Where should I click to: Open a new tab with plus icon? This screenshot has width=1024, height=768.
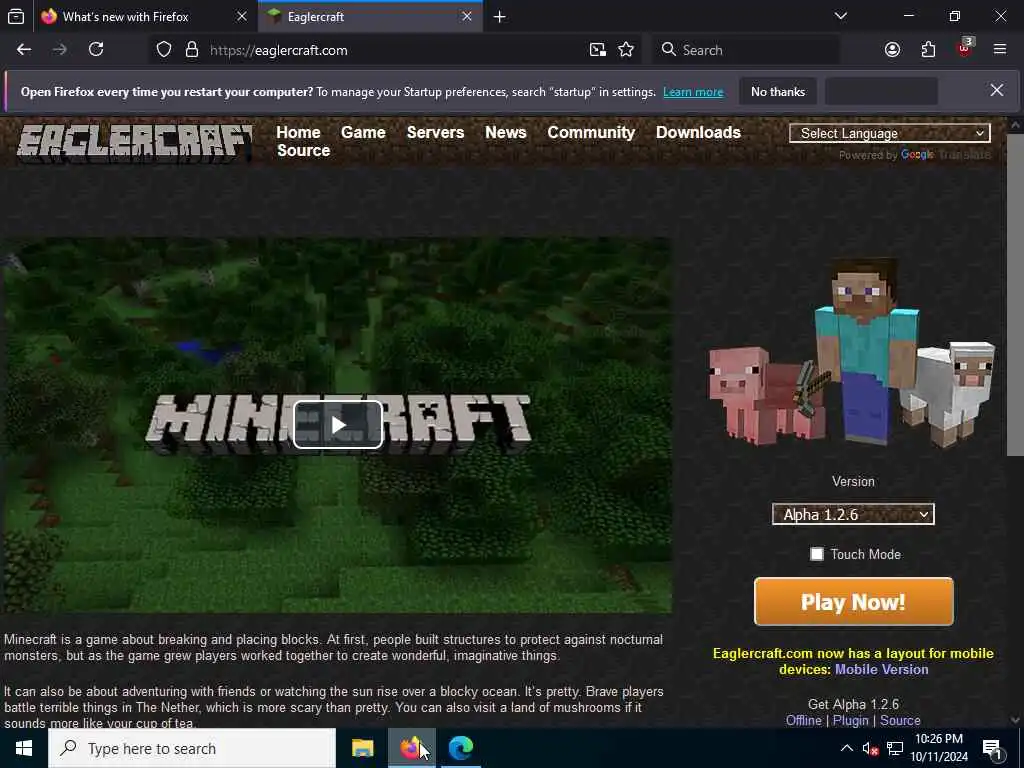click(x=500, y=17)
